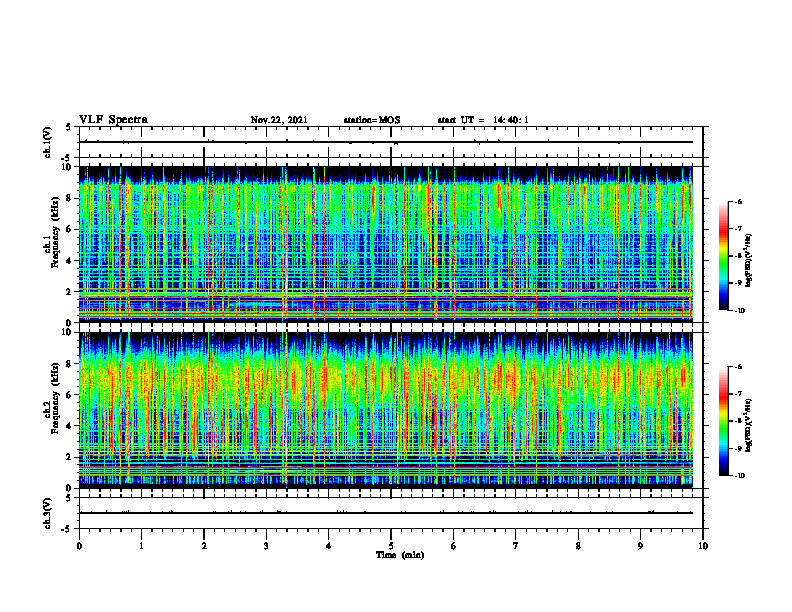Click the ch.1 spectrogram color bar

[x=724, y=256]
